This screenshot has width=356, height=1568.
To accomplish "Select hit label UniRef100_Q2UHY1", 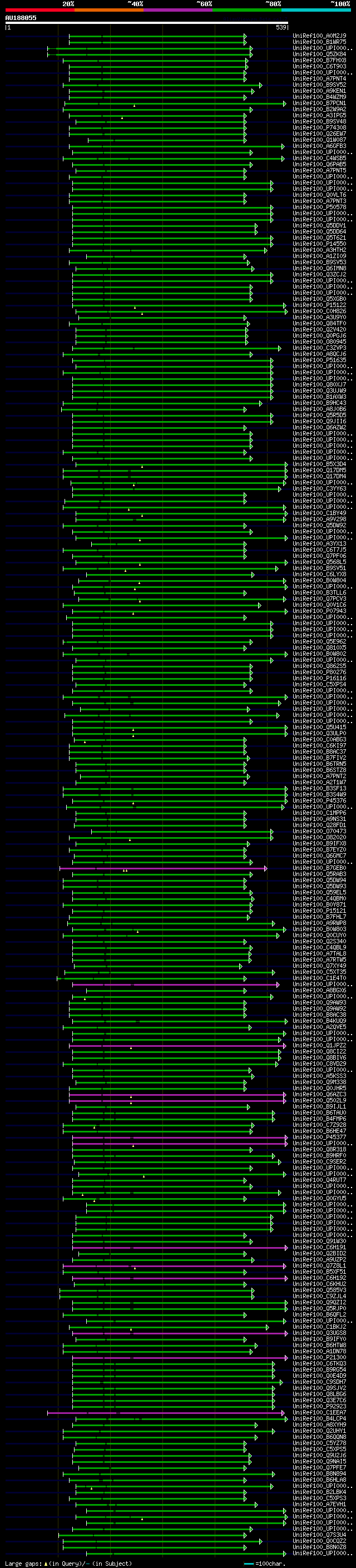I will click(319, 1431).
